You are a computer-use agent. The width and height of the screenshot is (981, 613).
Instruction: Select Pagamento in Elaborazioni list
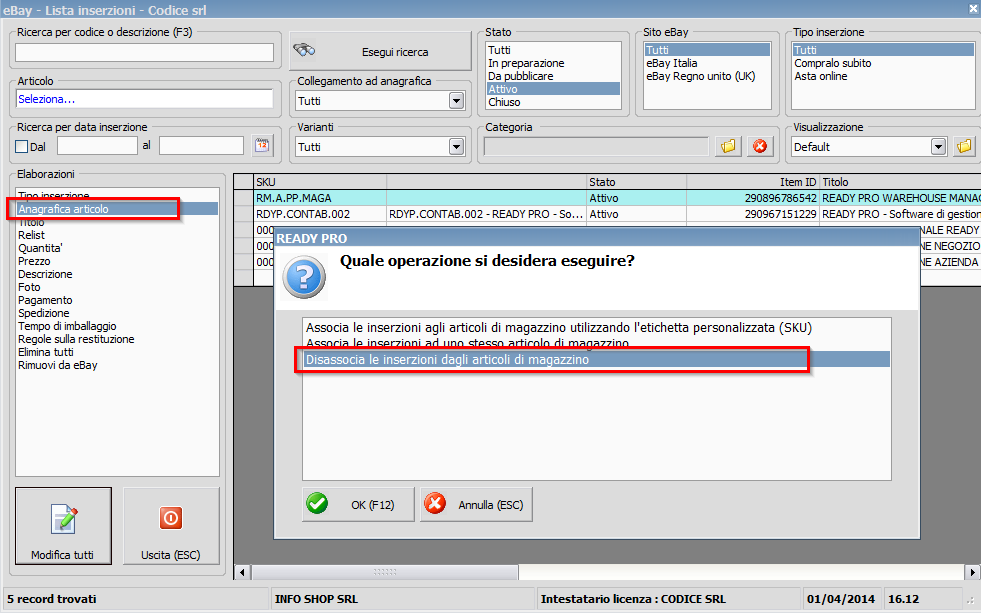click(x=117, y=300)
